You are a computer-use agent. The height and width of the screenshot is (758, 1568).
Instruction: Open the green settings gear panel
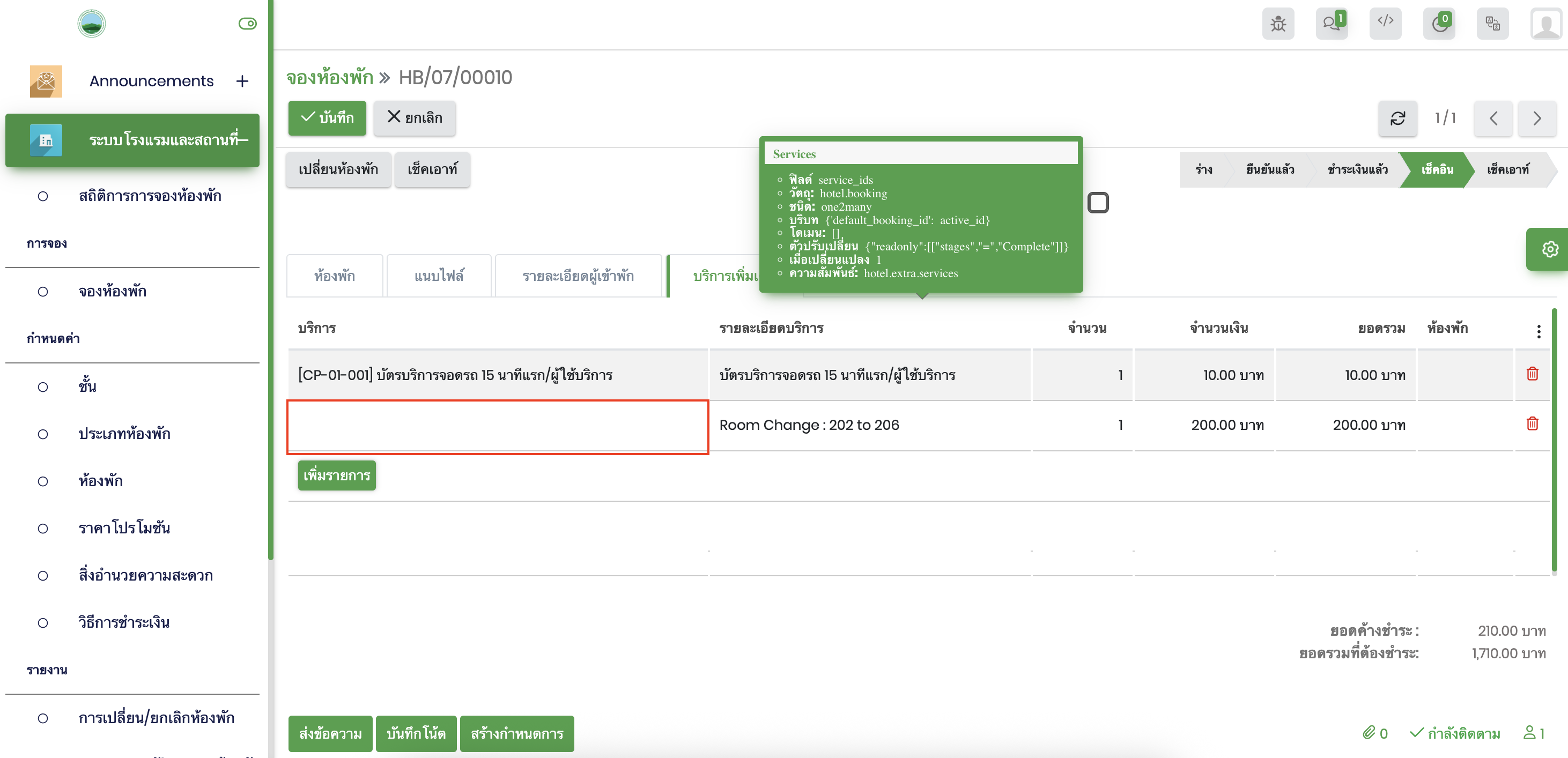(1549, 249)
